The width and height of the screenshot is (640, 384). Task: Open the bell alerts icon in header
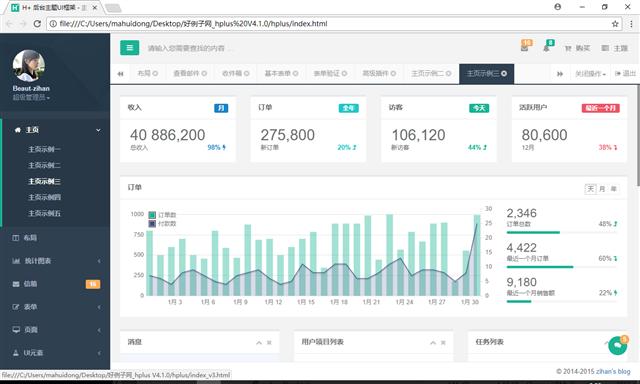[x=547, y=47]
